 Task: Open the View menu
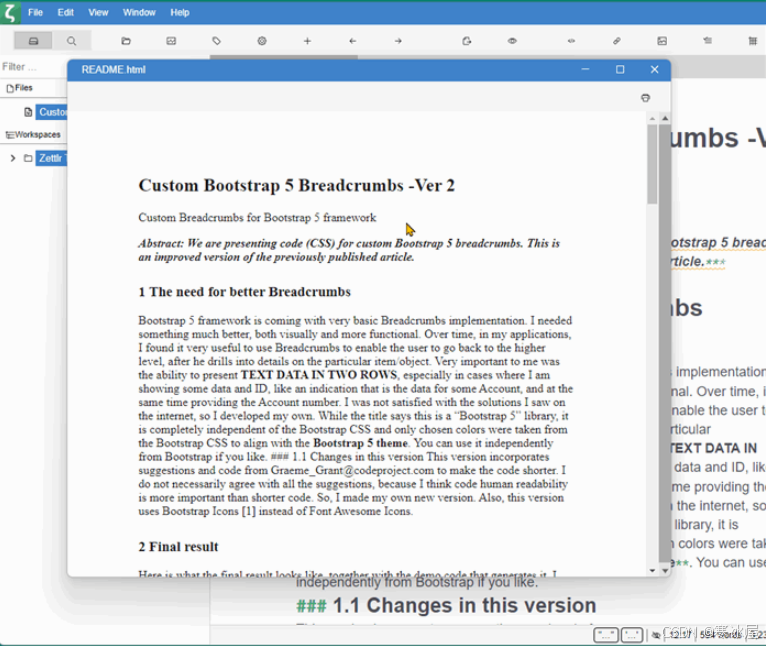pyautogui.click(x=98, y=13)
